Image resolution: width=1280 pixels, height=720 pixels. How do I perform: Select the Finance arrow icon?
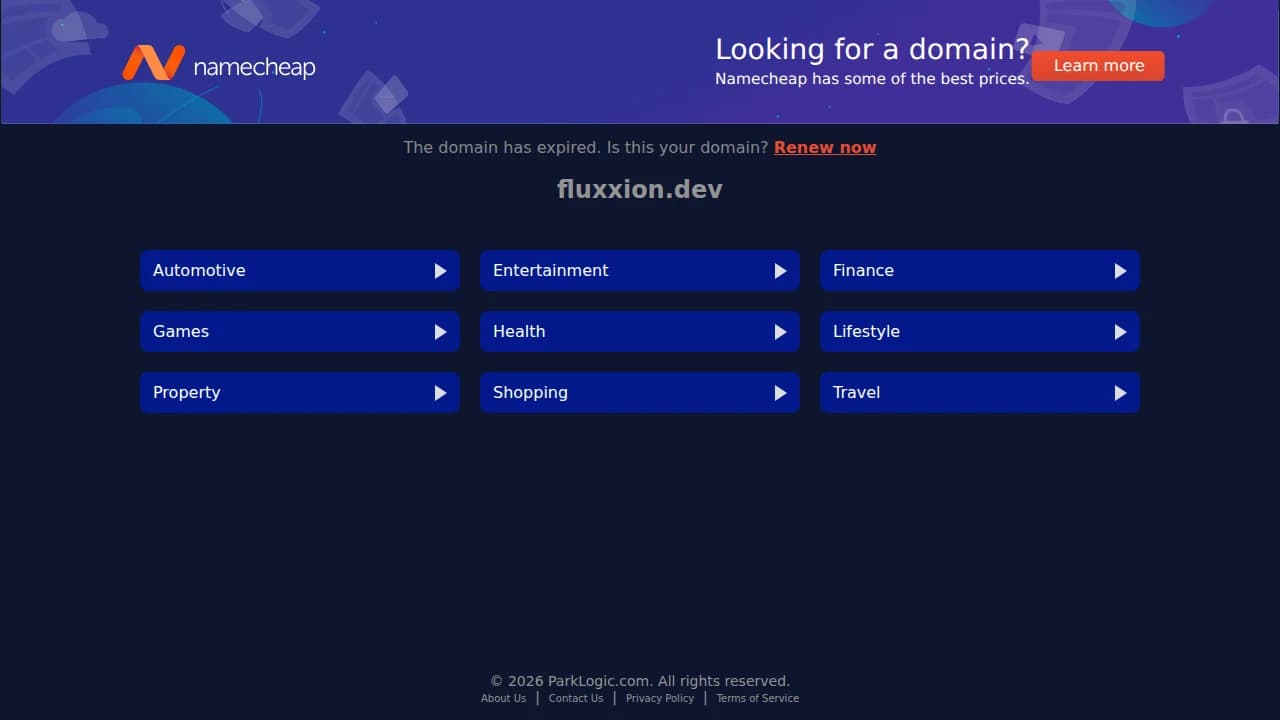click(x=1120, y=270)
